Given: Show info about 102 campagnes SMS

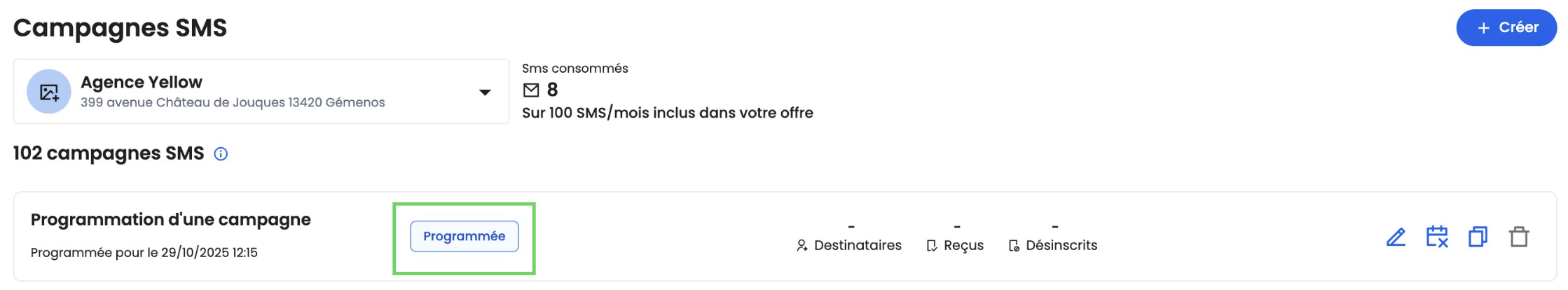Looking at the screenshot, I should coord(221,154).
